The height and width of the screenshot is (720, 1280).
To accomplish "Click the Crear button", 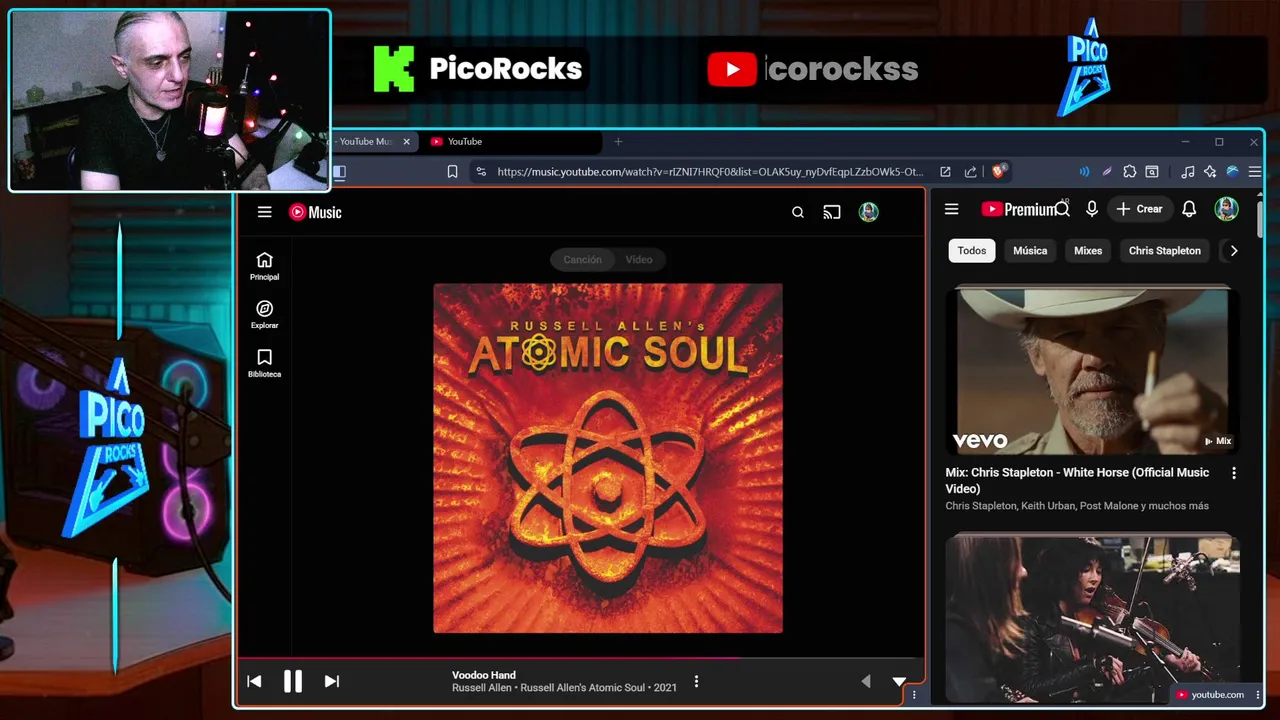I will tap(1140, 209).
